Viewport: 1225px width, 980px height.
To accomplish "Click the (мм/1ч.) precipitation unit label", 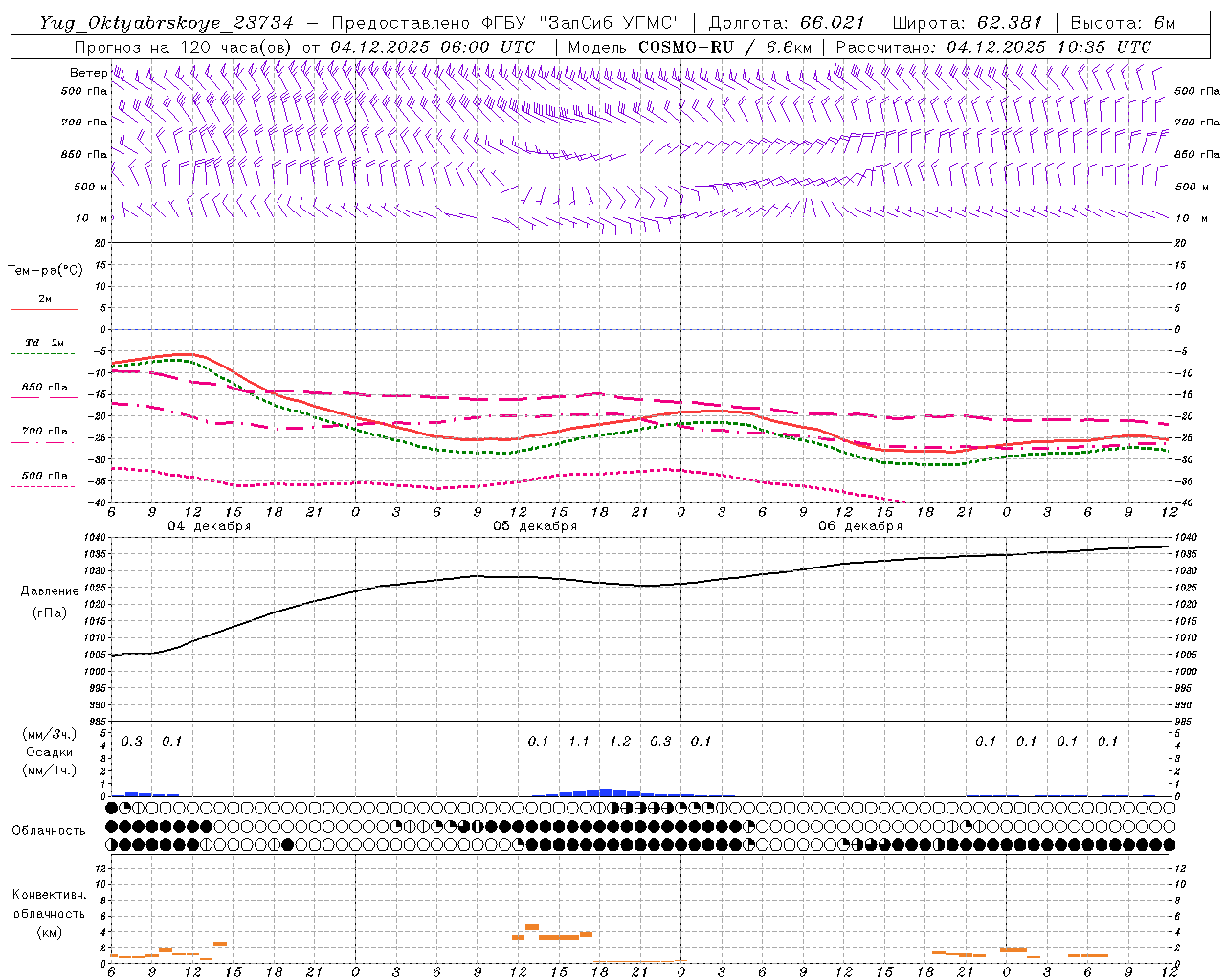I will 49,770.
